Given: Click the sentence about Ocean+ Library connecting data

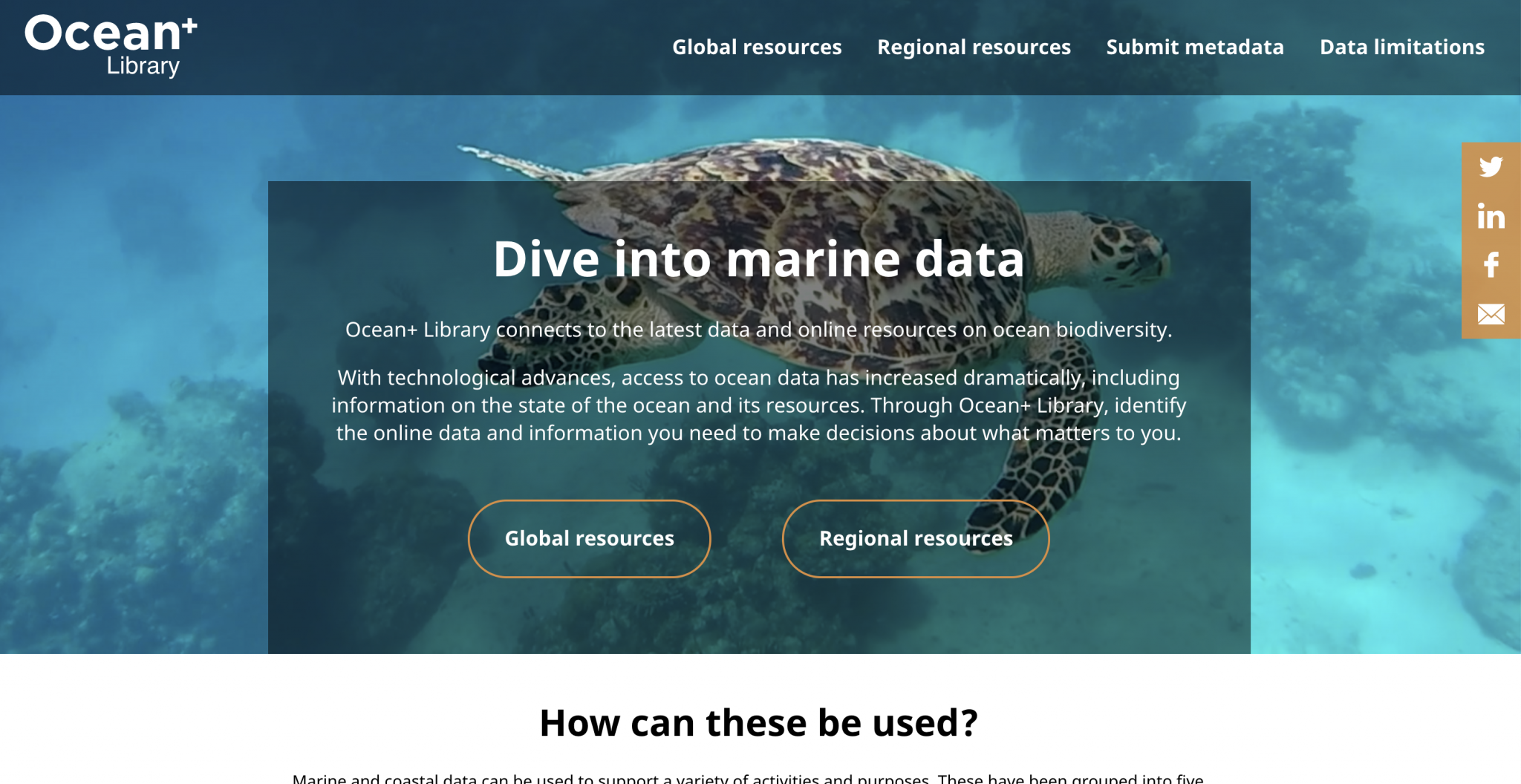Looking at the screenshot, I should (758, 330).
